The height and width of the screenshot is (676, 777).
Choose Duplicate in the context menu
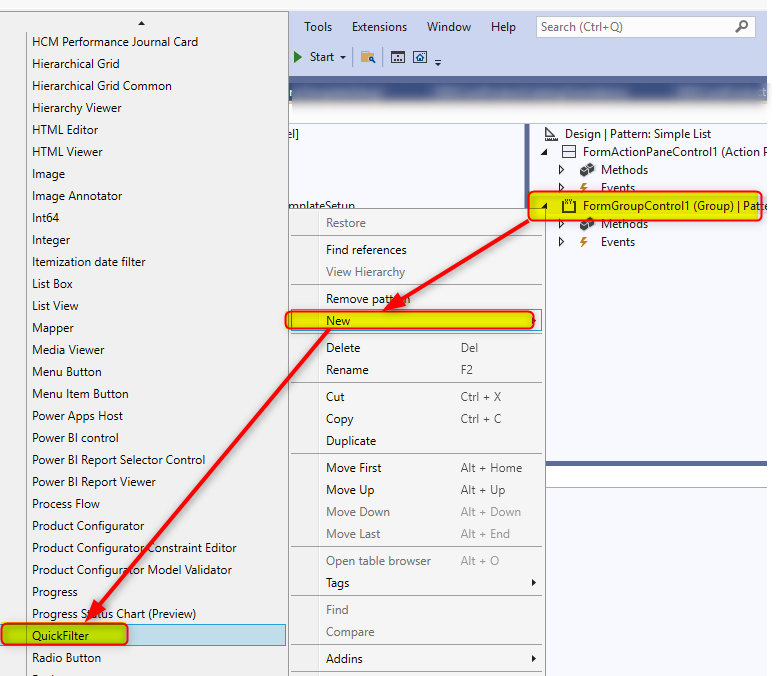416,441
